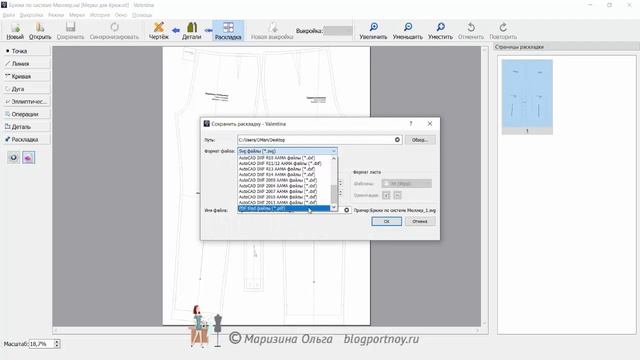Click the Масштаб scale value field

tap(41, 344)
